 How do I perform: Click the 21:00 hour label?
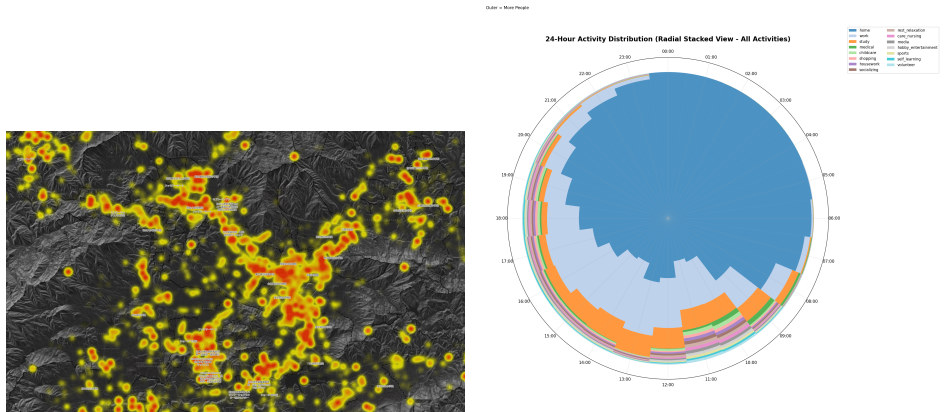550,100
